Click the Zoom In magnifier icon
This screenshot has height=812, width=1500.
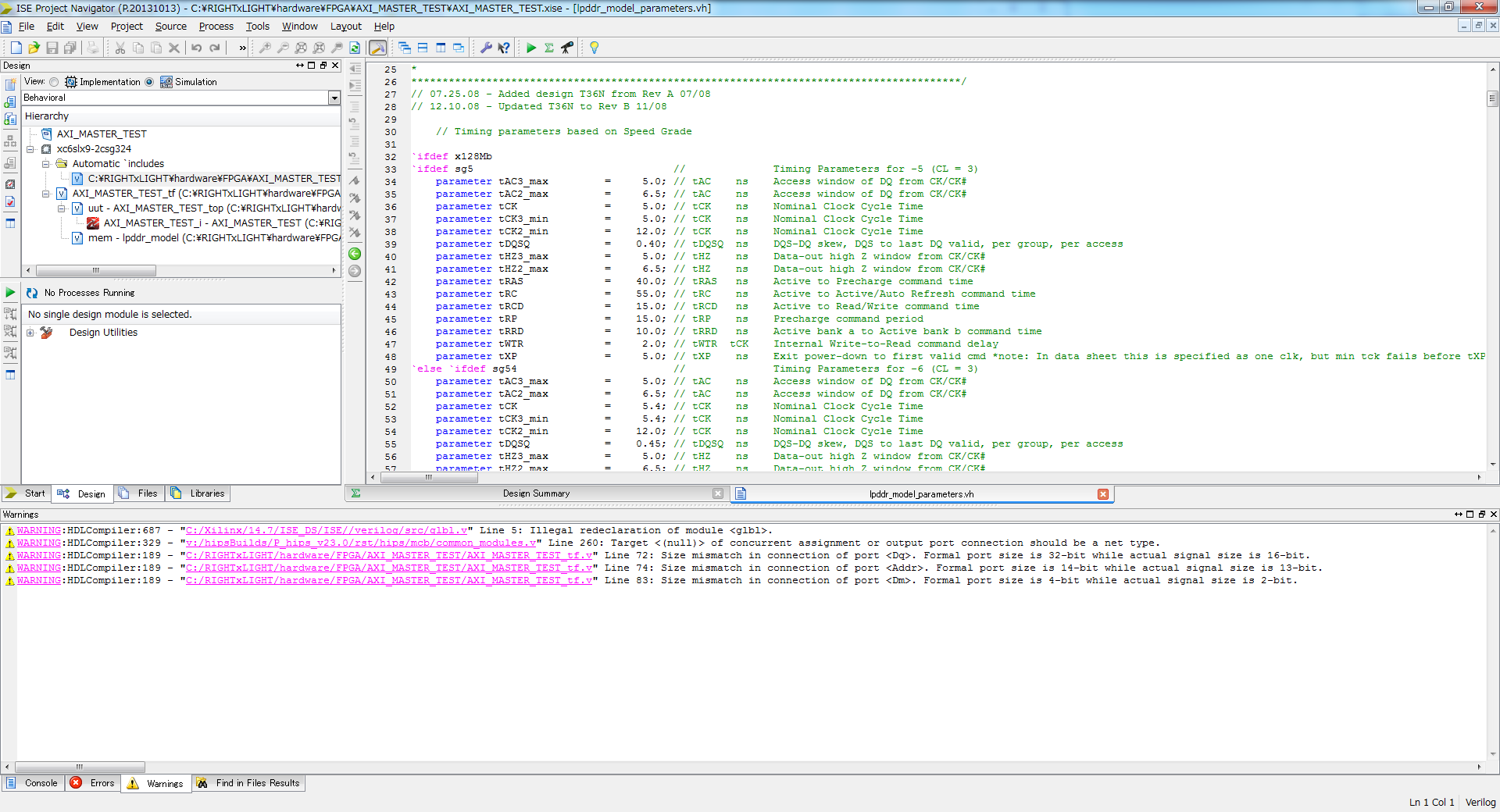coord(265,48)
